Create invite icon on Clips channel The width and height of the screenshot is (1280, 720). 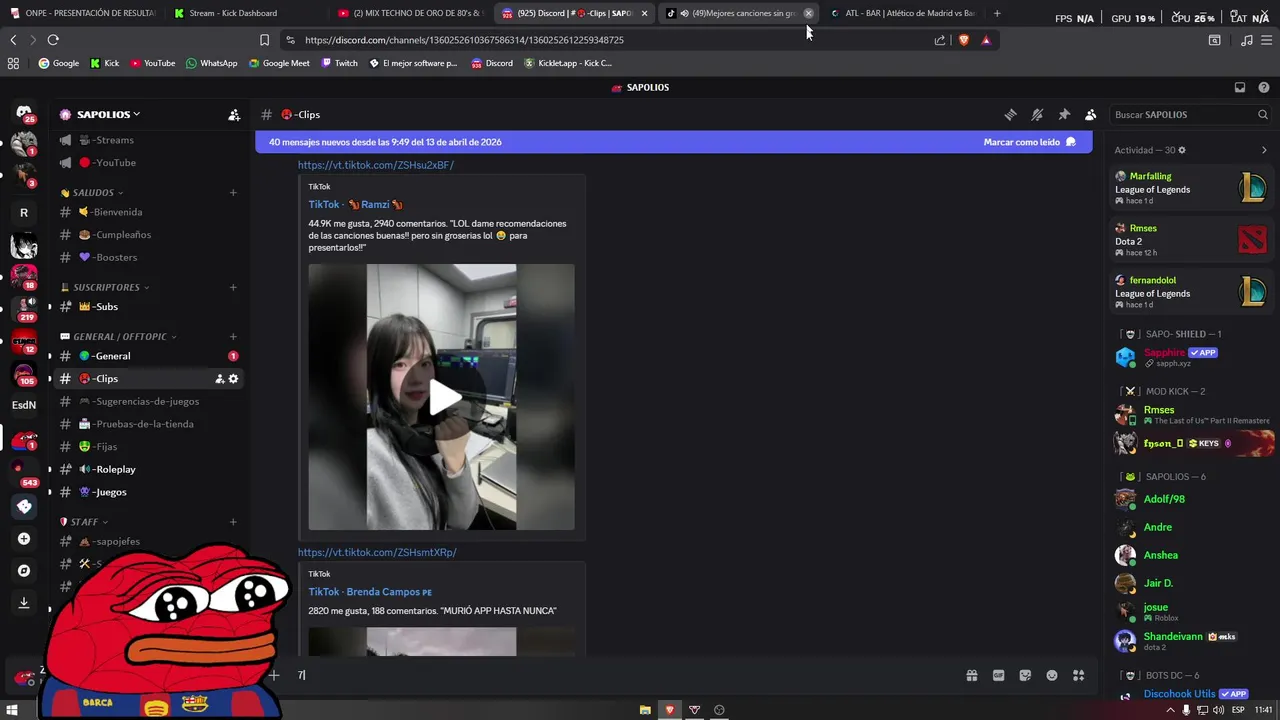[219, 379]
